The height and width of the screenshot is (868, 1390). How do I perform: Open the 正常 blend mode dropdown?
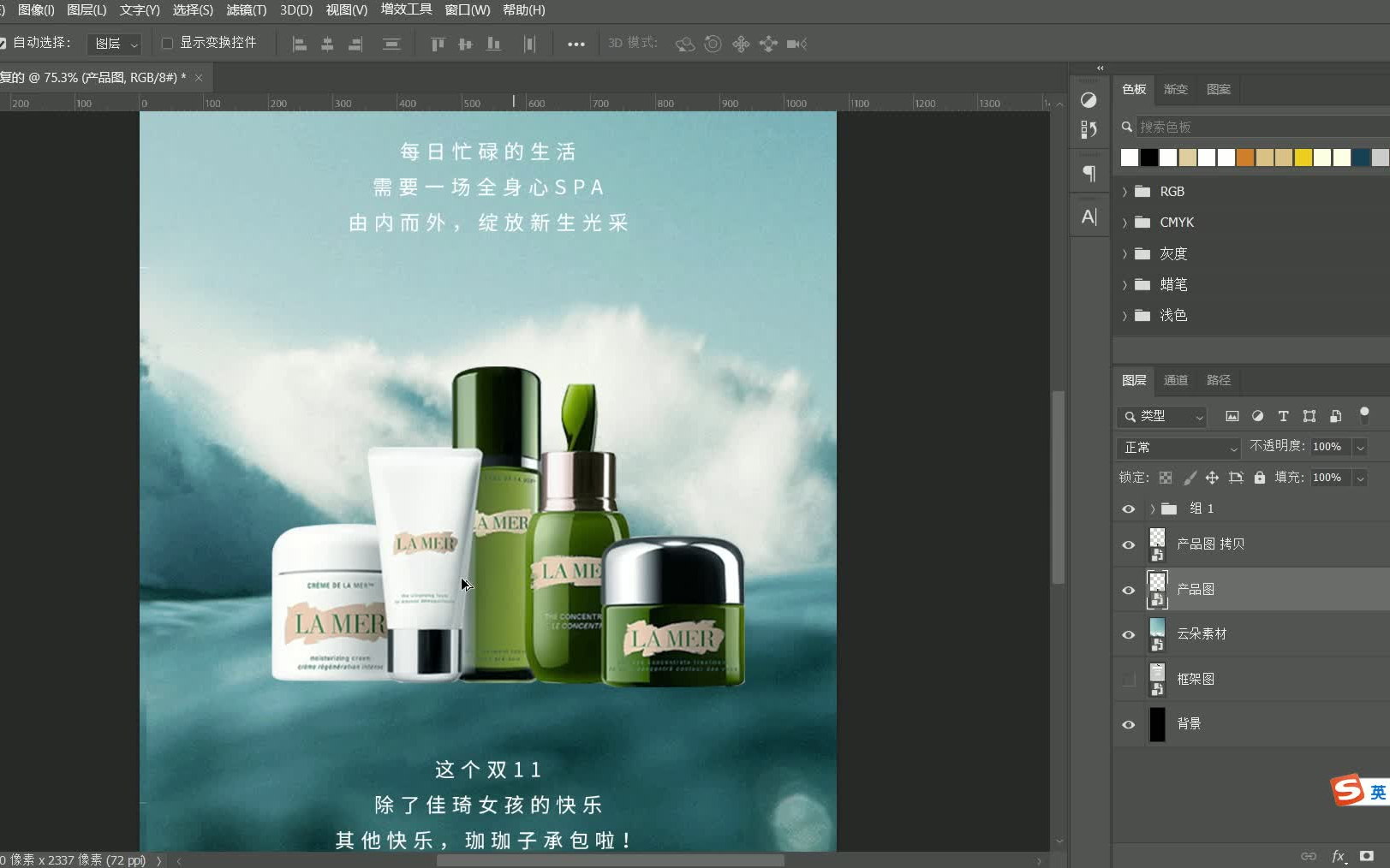tap(1179, 448)
